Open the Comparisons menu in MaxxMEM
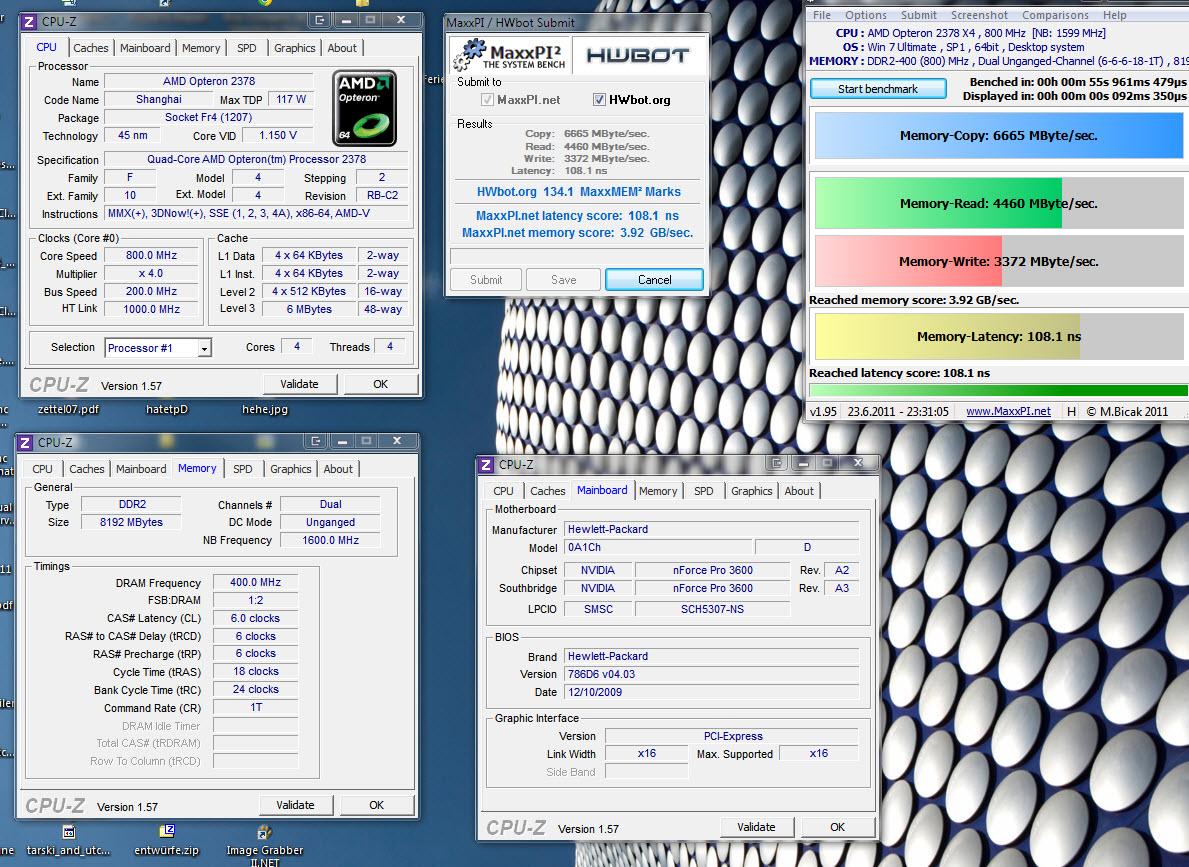The height and width of the screenshot is (867, 1189). click(x=1055, y=15)
